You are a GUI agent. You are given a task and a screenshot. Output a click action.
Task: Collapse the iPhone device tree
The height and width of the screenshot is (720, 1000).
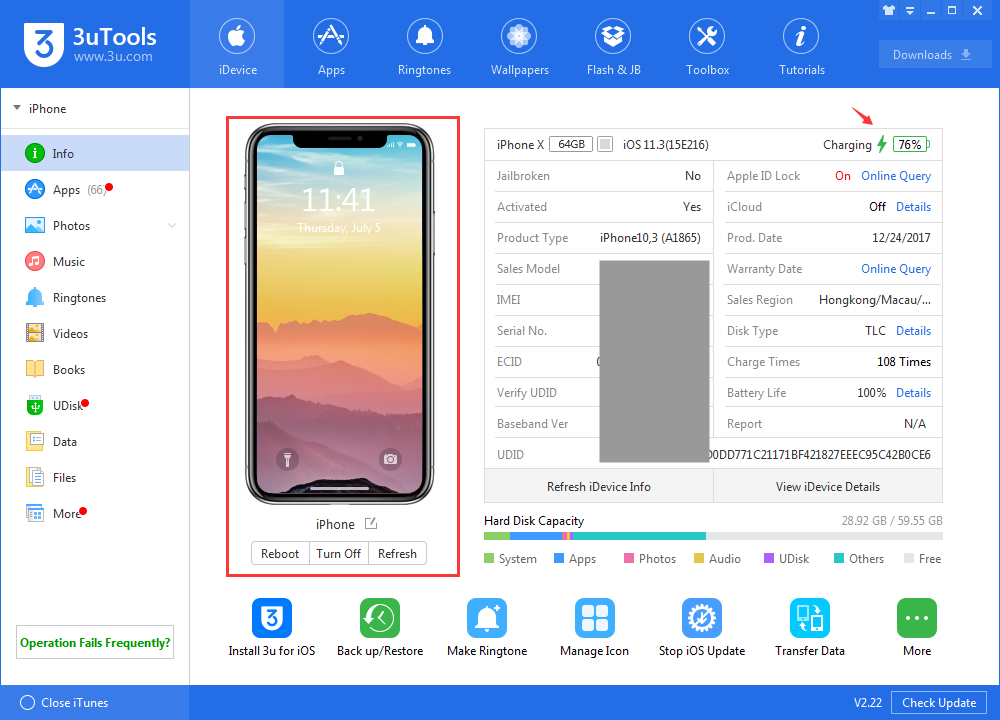[x=17, y=108]
